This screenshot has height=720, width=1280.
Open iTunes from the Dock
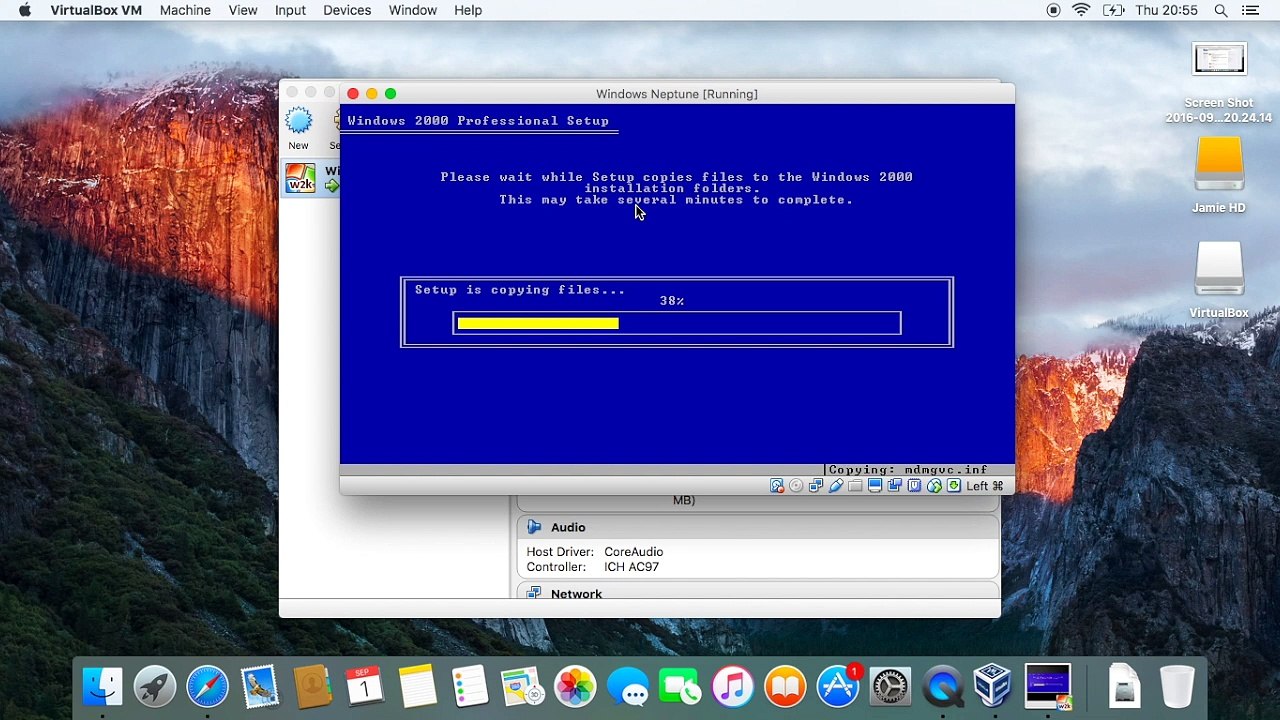733,686
